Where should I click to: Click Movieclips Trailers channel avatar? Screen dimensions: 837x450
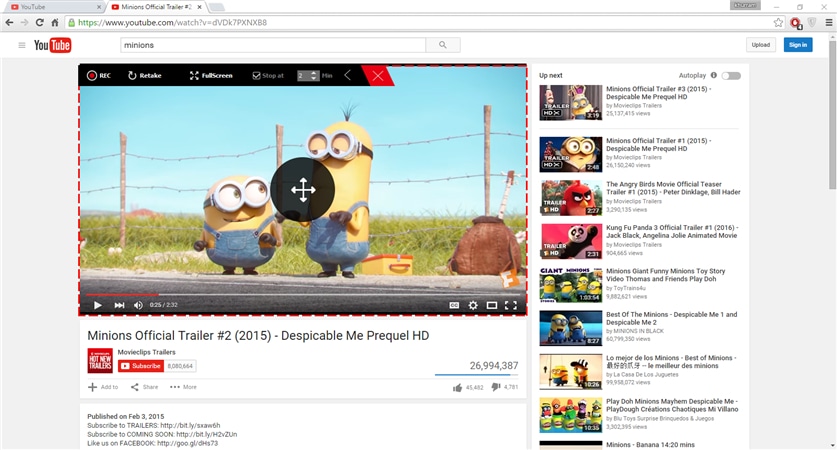pos(100,360)
